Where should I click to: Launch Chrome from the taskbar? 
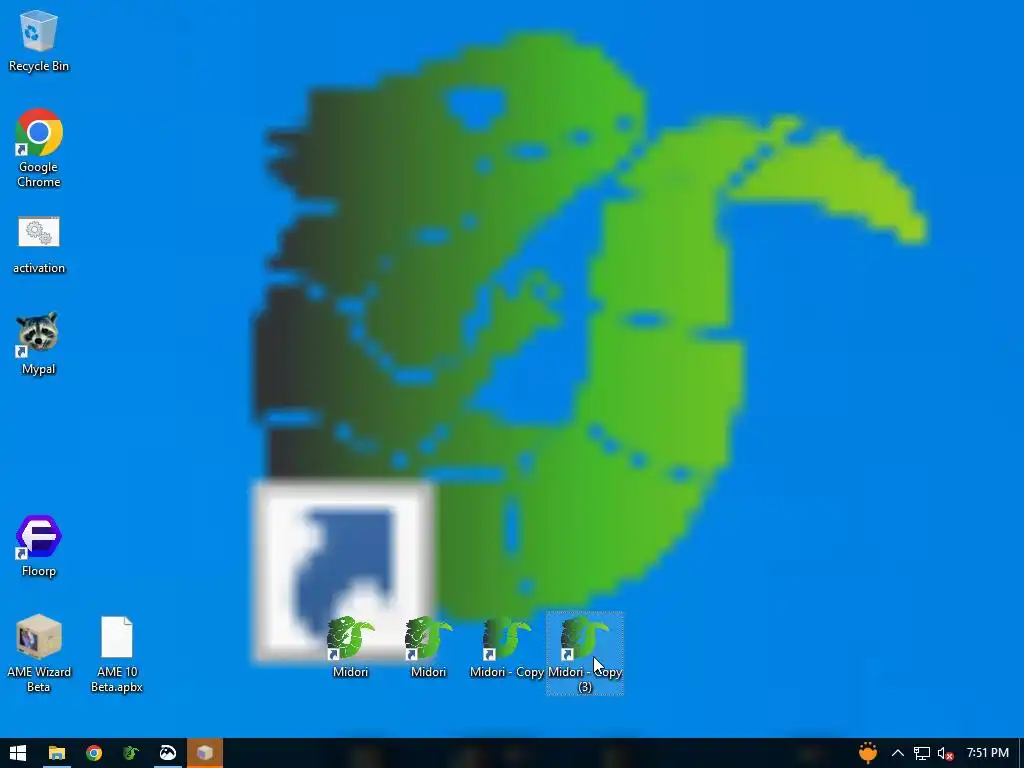(94, 753)
